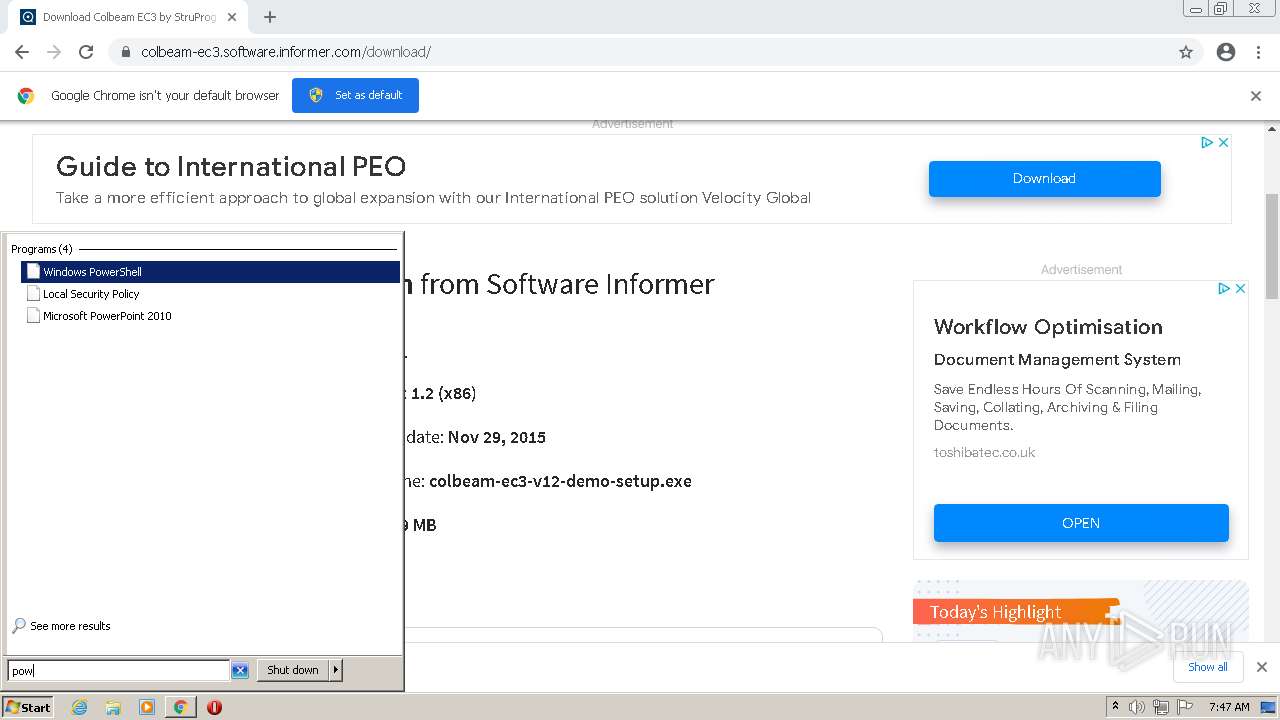Show hidden tray icons arrow
Screen dimensions: 1280x720
[1115, 707]
